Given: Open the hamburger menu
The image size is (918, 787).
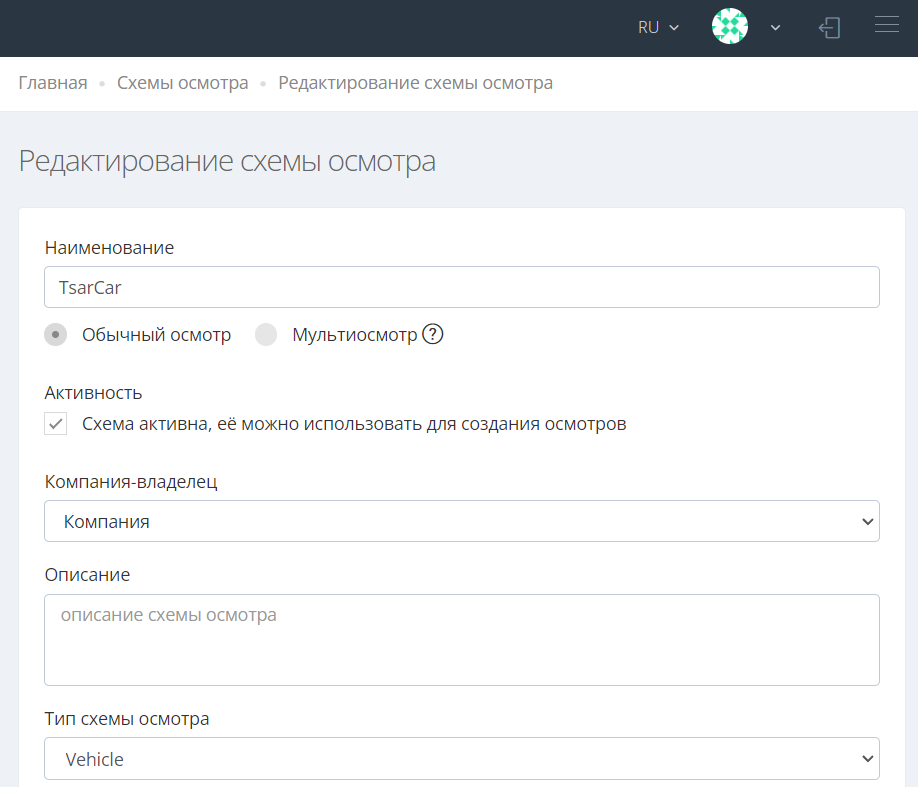Looking at the screenshot, I should click(x=886, y=26).
